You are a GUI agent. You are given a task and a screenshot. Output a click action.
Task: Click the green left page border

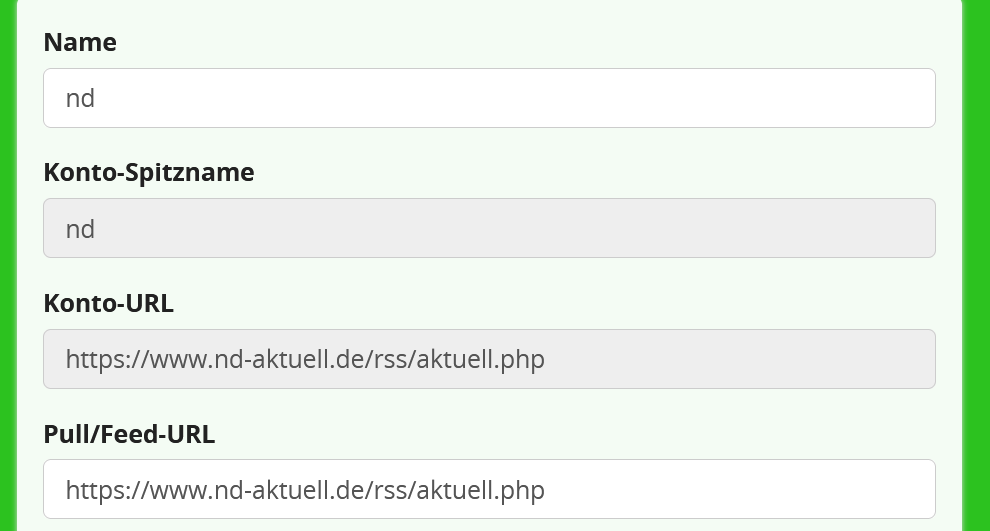[8, 265]
